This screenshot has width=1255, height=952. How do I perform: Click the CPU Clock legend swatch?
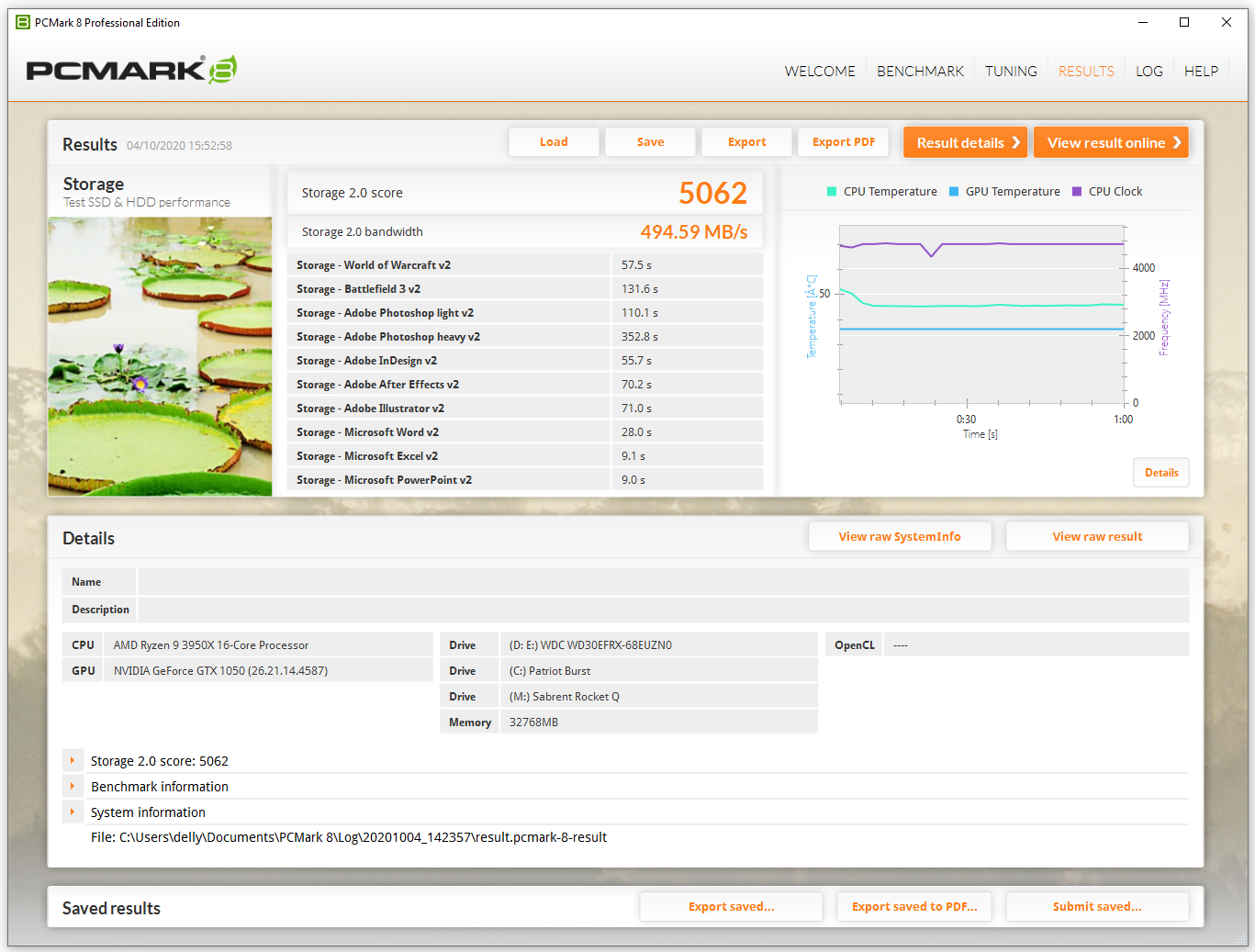(x=1077, y=192)
